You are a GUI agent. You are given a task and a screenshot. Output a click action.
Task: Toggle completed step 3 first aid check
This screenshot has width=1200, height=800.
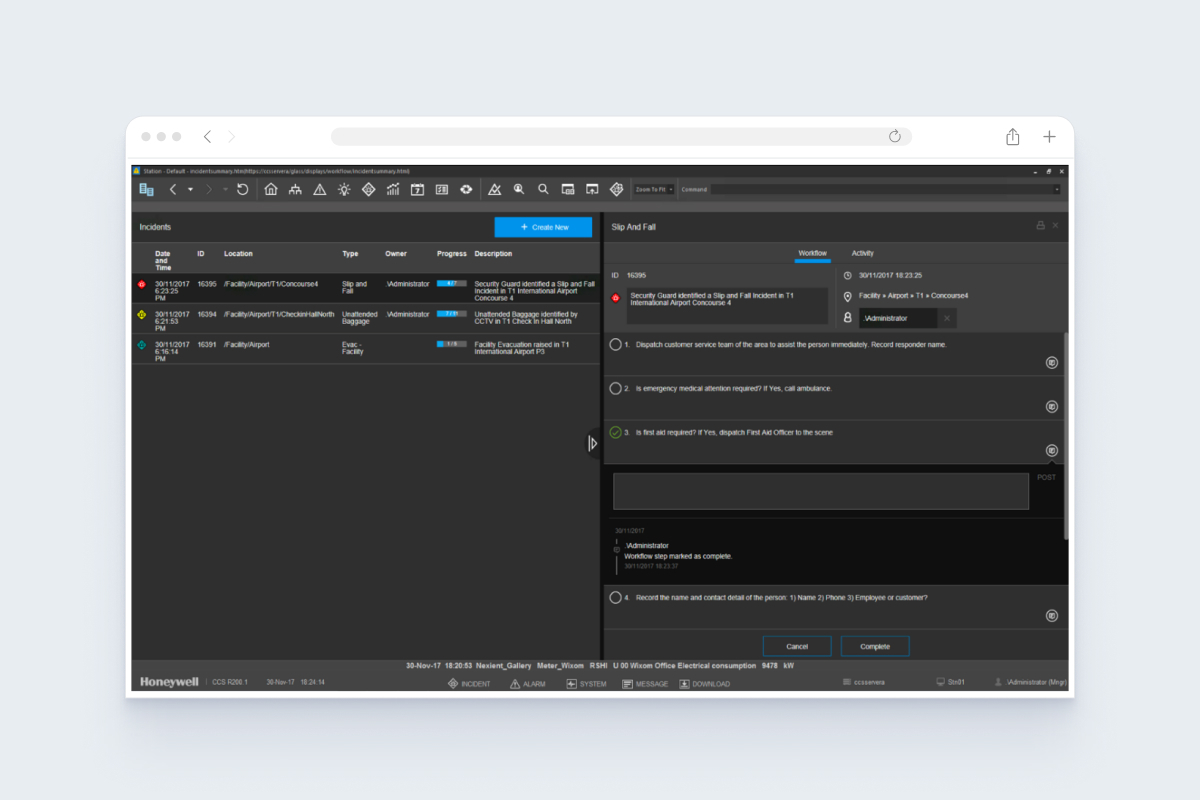coord(615,432)
